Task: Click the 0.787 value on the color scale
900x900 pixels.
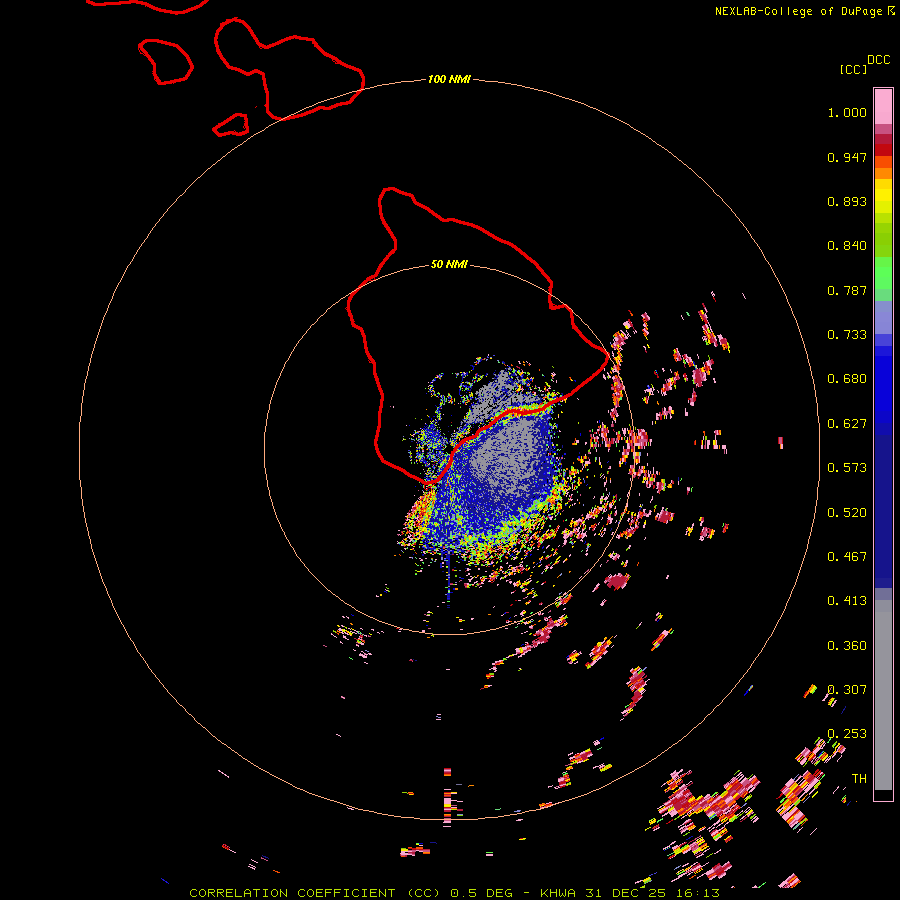Action: coord(847,290)
